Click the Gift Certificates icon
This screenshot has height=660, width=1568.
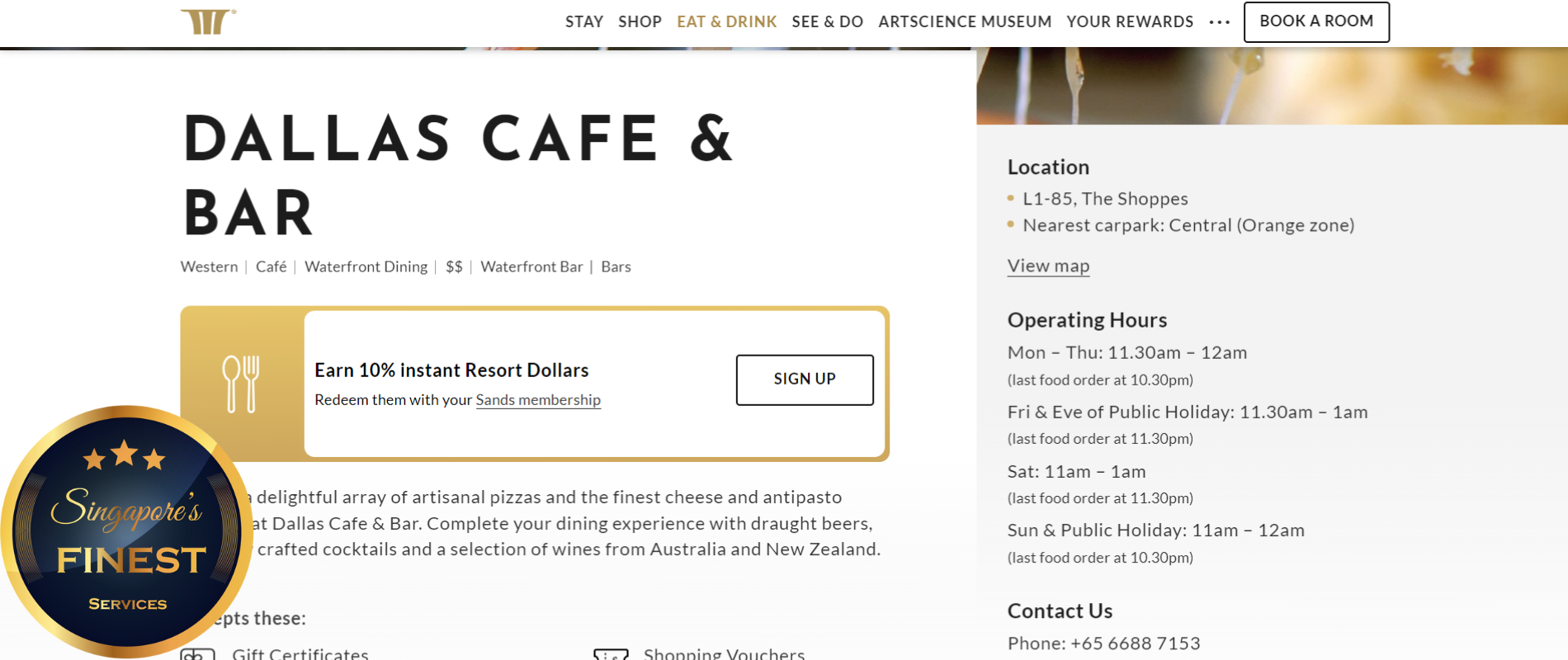(198, 655)
